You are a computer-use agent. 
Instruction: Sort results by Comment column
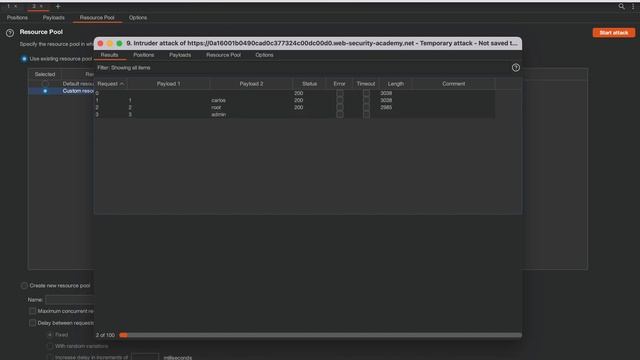453,84
